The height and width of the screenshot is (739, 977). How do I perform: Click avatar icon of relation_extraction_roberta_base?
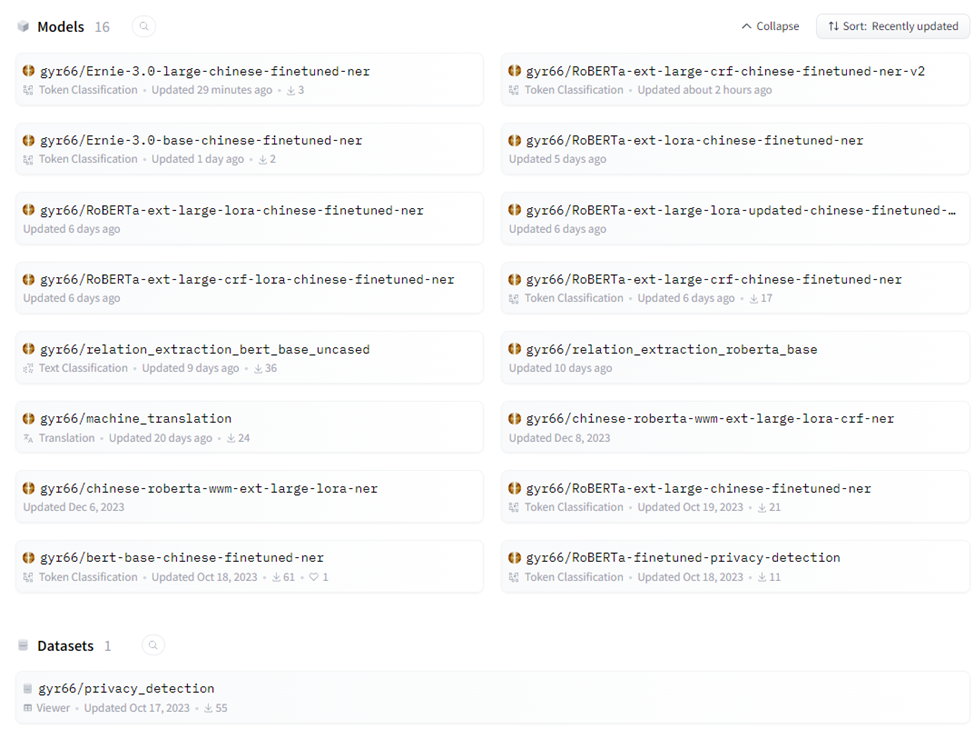click(x=514, y=349)
